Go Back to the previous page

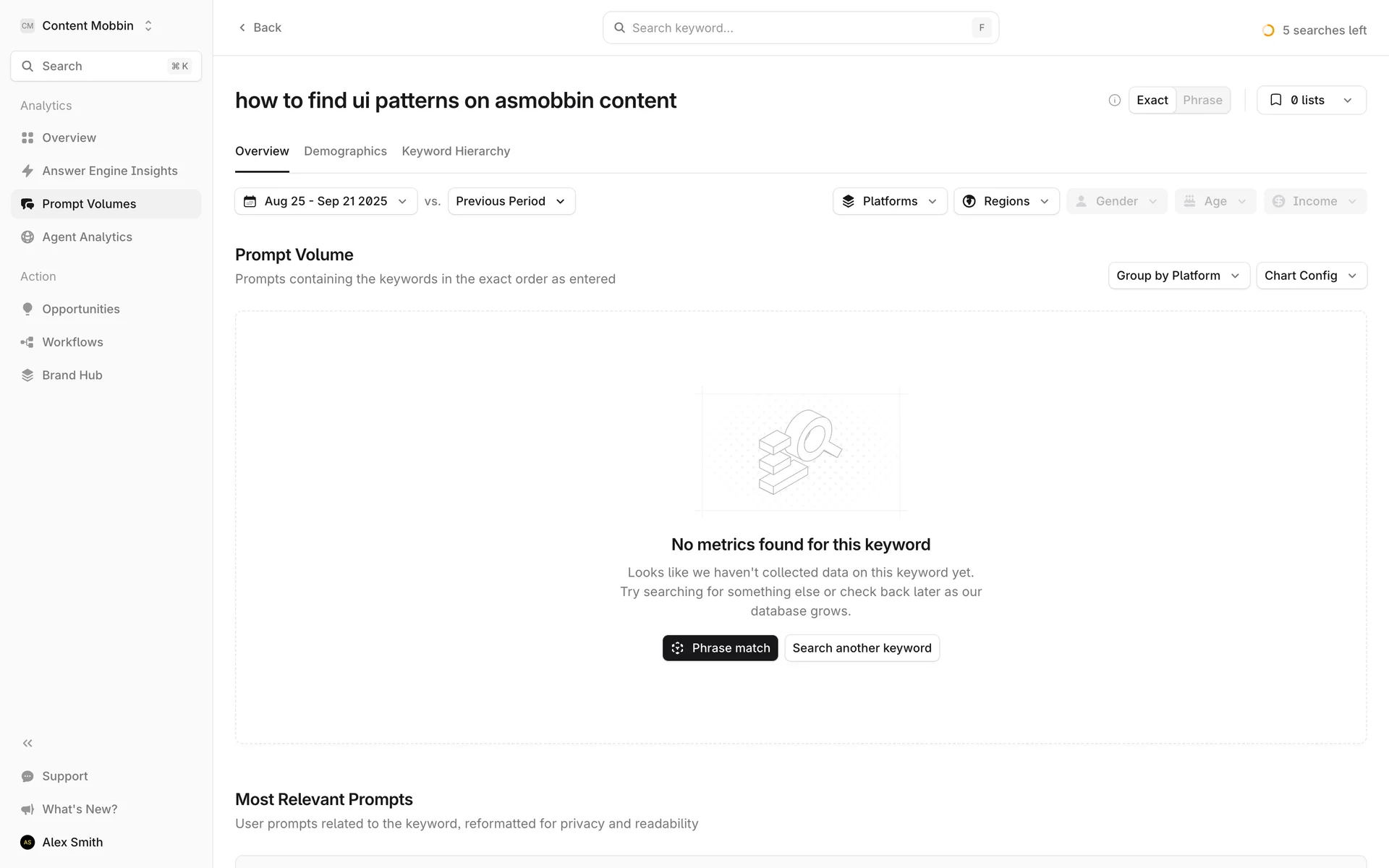click(260, 27)
